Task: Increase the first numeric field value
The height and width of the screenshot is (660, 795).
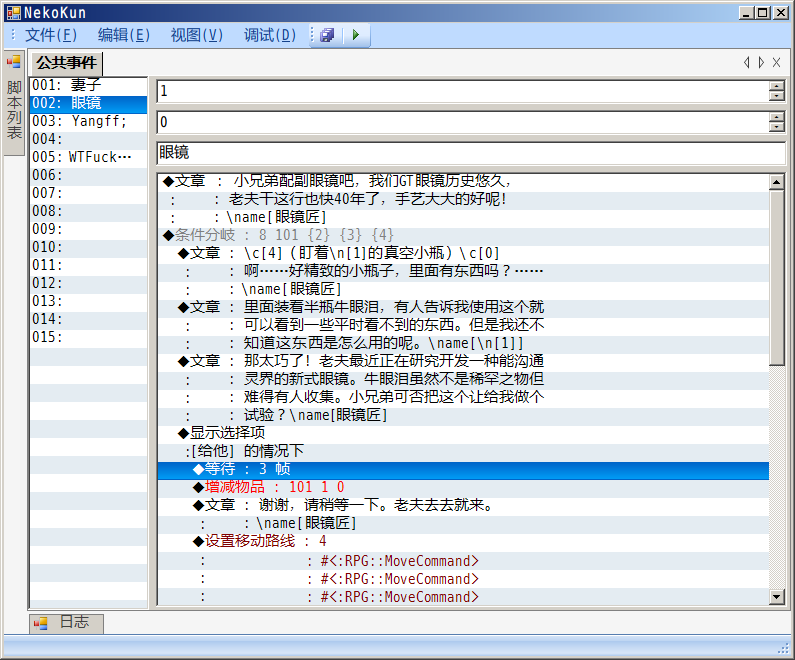Action: 776,86
